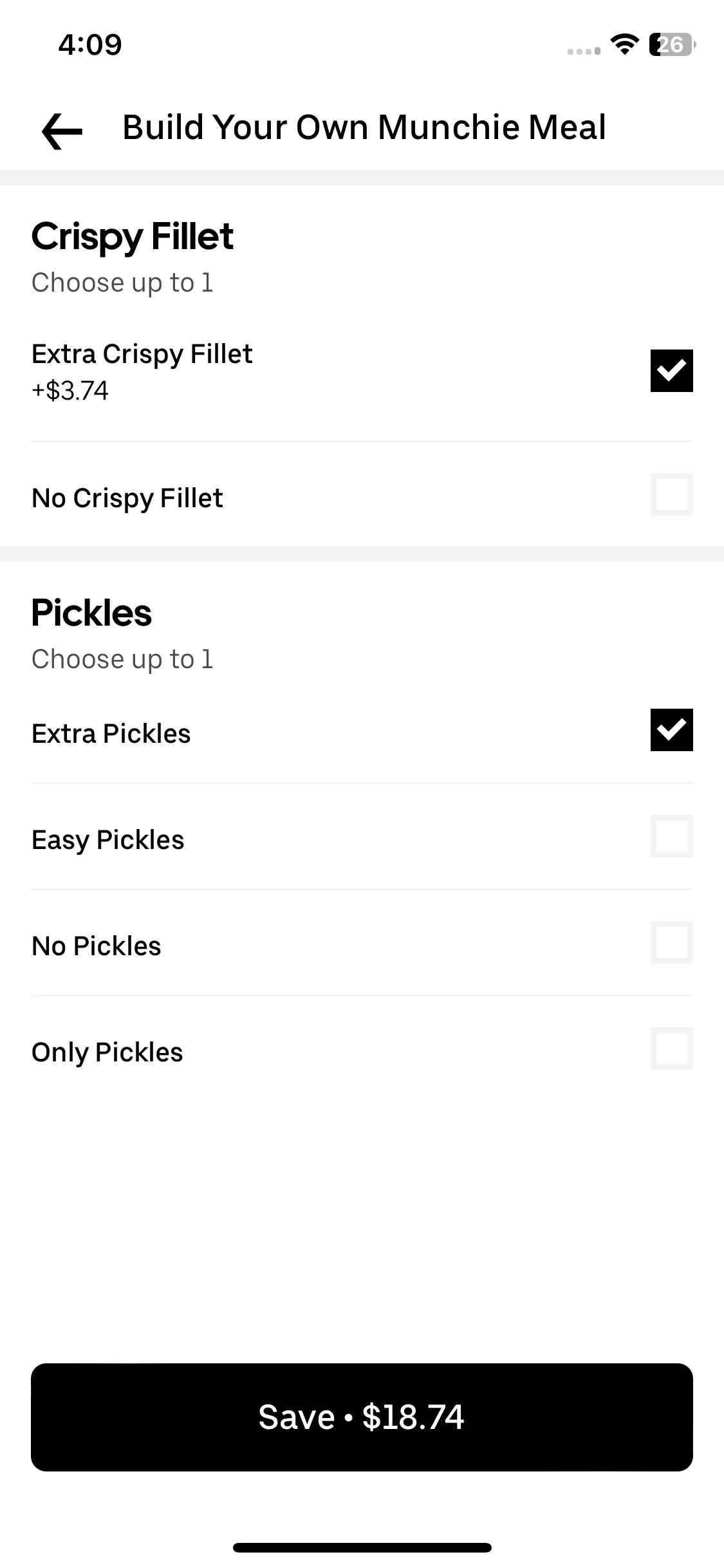Tap the +$3.74 price text
Viewport: 724px width, 1568px height.
(x=70, y=391)
